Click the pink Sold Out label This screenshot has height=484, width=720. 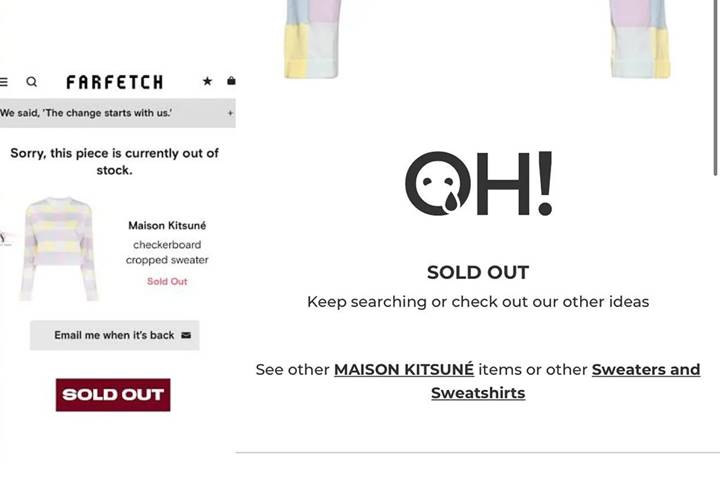167,281
